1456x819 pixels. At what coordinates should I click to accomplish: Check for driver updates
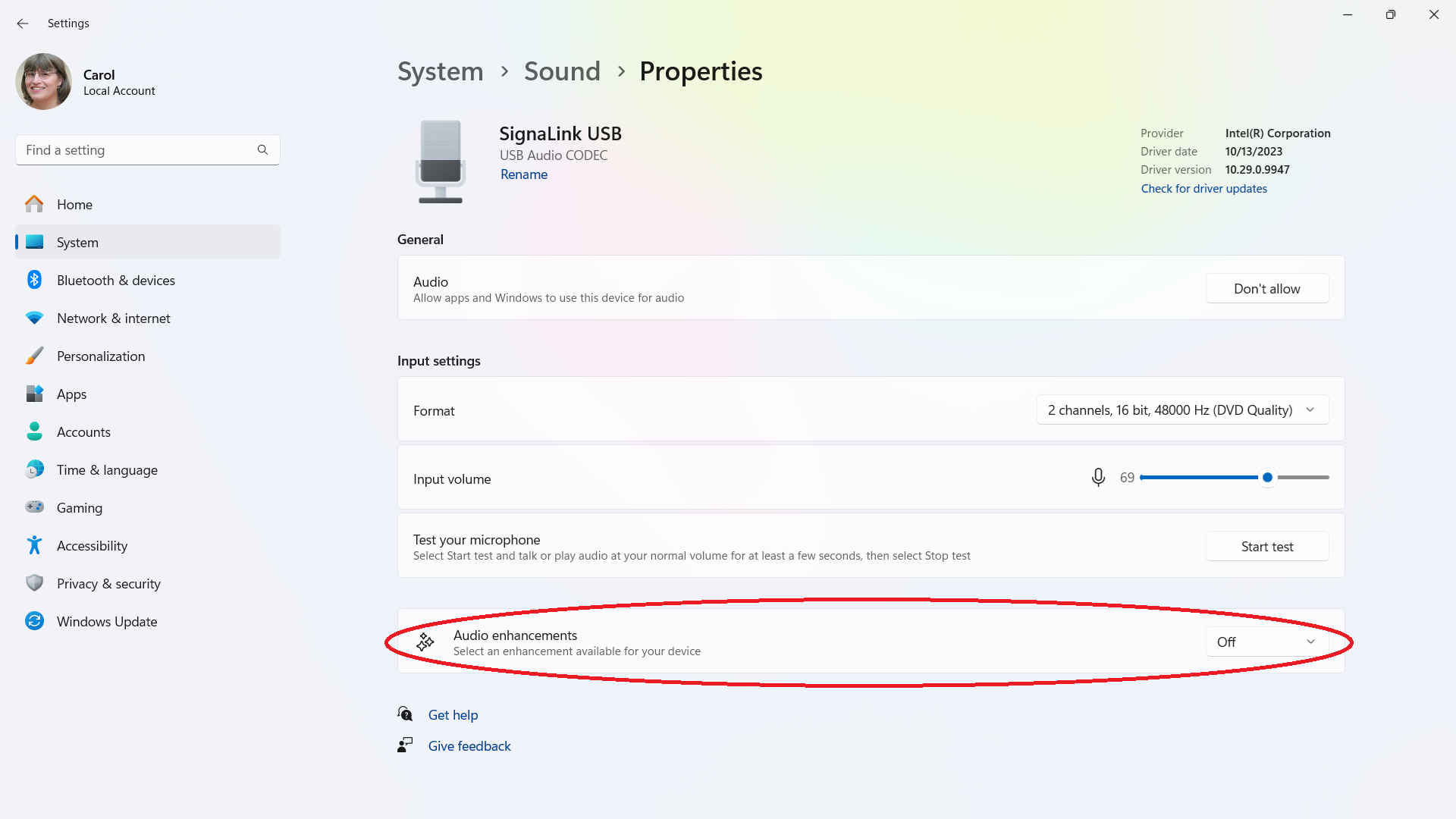1203,188
